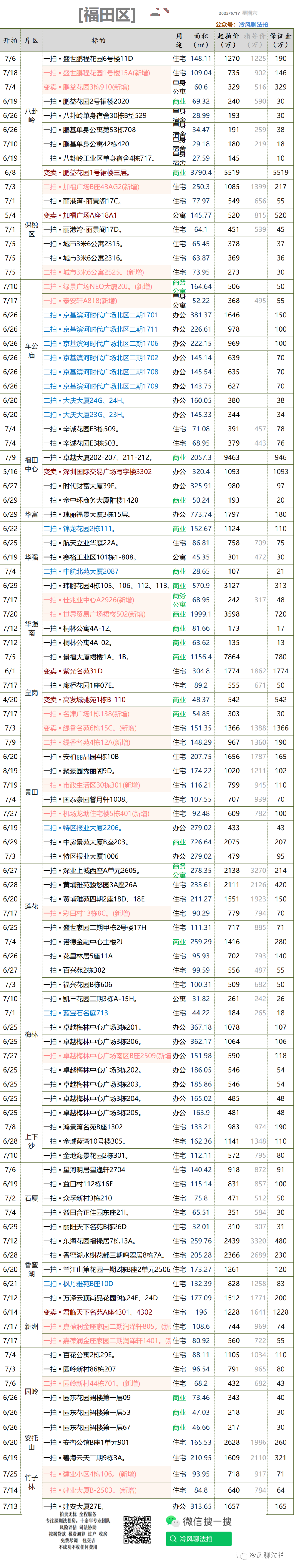Image resolution: width=294 pixels, height=1568 pixels.
Task: Click the 开拍 column header
Action: click(10, 41)
